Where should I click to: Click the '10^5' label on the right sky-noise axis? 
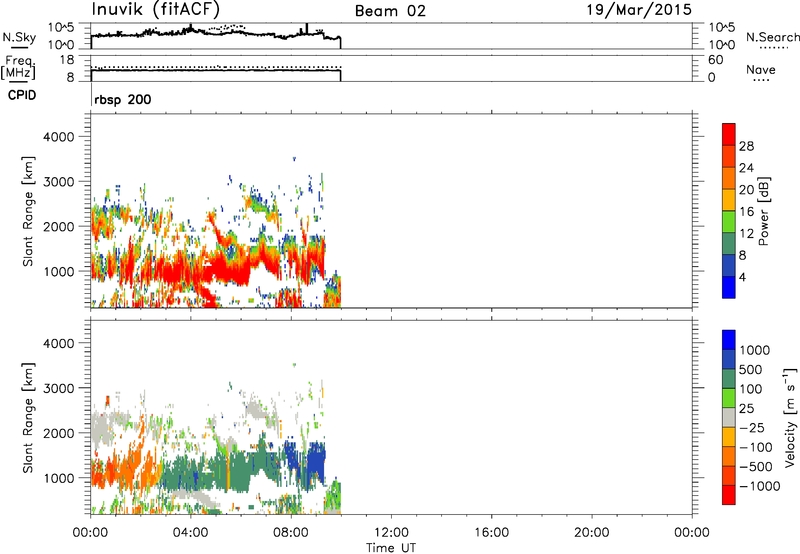click(722, 27)
